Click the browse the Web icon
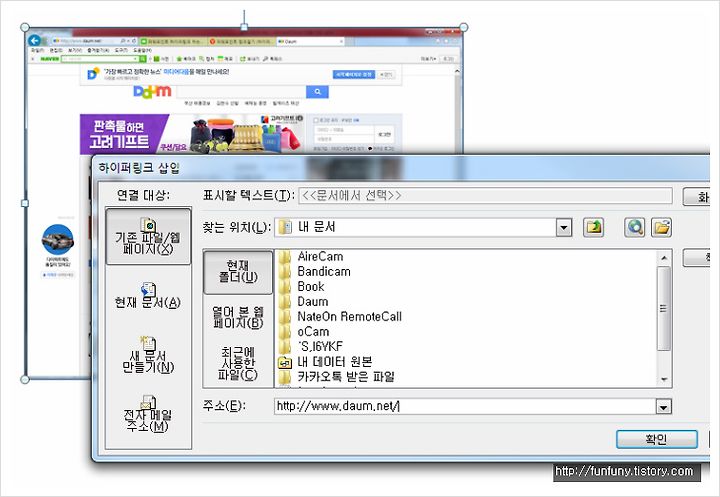The height and width of the screenshot is (497, 720). tap(635, 227)
